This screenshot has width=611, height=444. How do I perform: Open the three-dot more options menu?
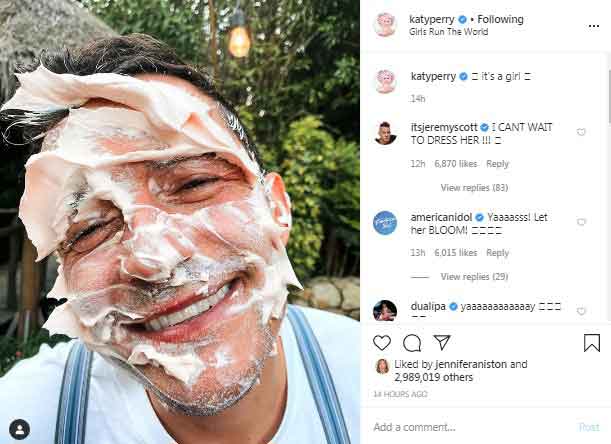594,26
